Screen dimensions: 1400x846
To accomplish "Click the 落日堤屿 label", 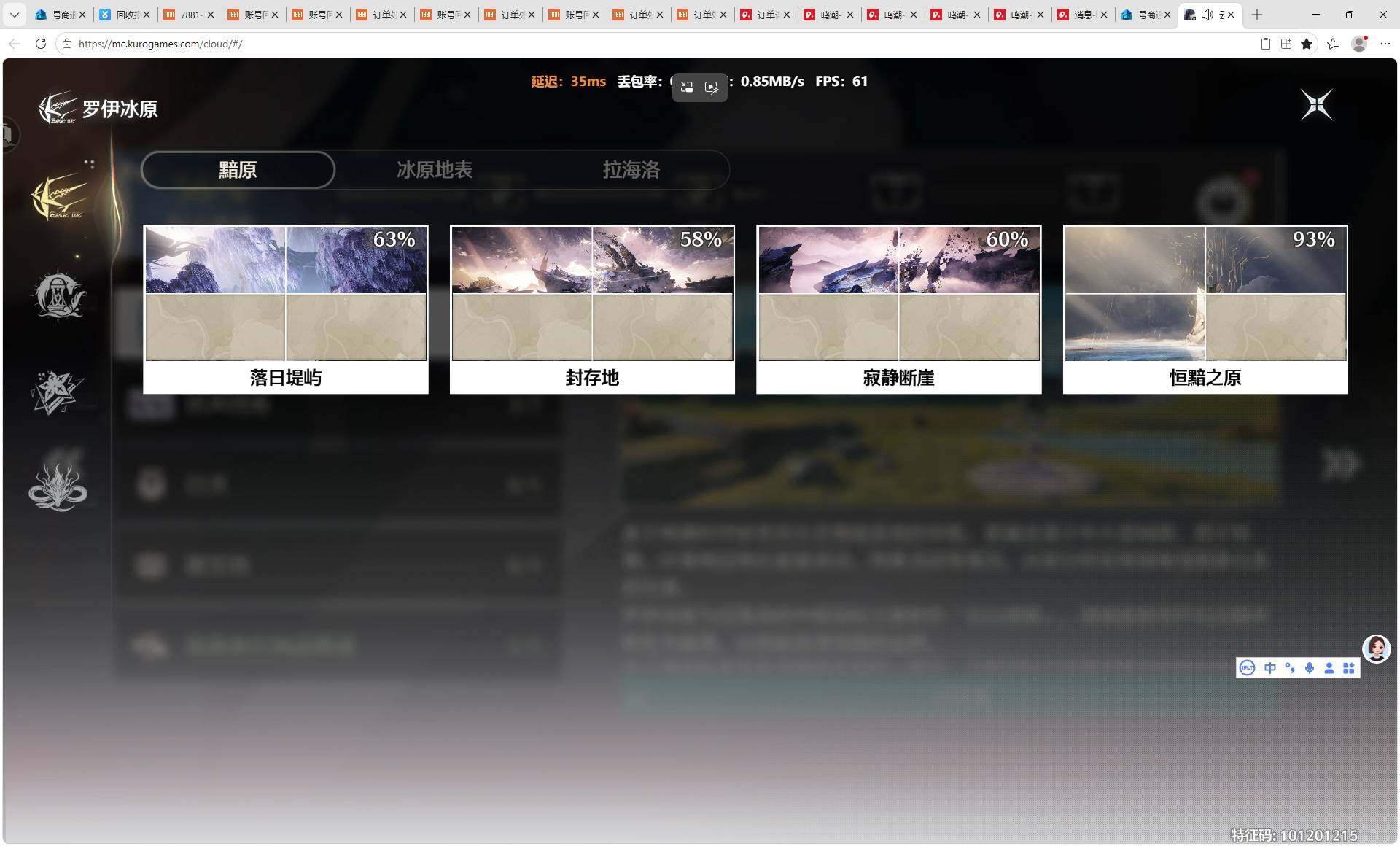I will [286, 378].
